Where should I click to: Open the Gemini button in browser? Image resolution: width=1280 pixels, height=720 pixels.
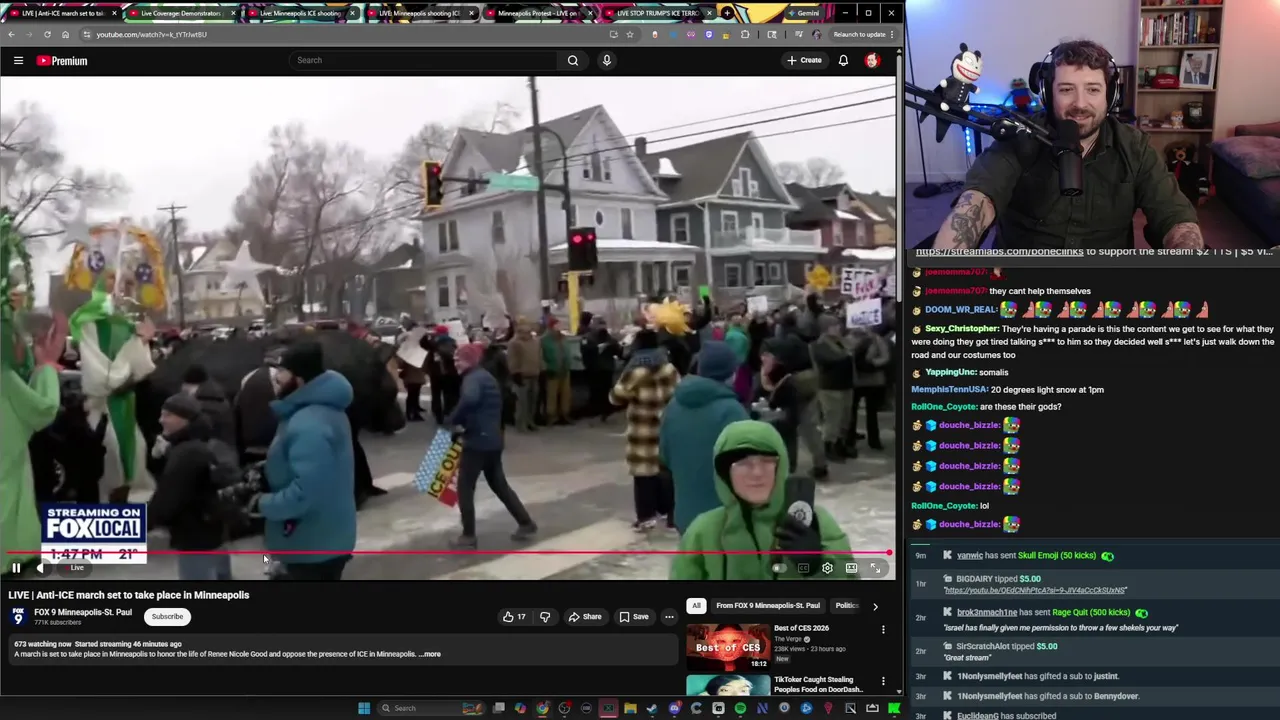[x=802, y=13]
